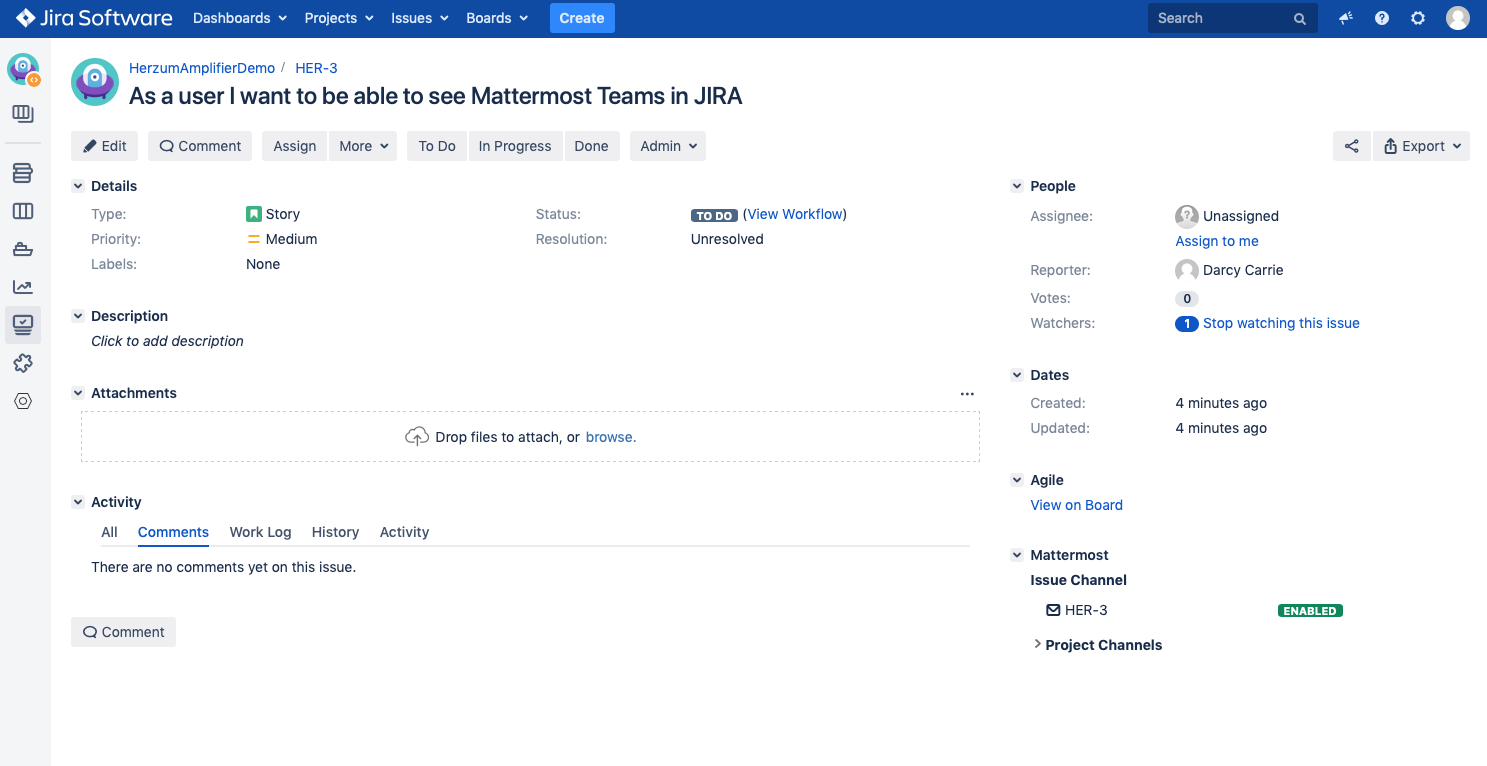This screenshot has width=1487, height=766.
Task: Open the Export dropdown
Action: click(x=1421, y=146)
